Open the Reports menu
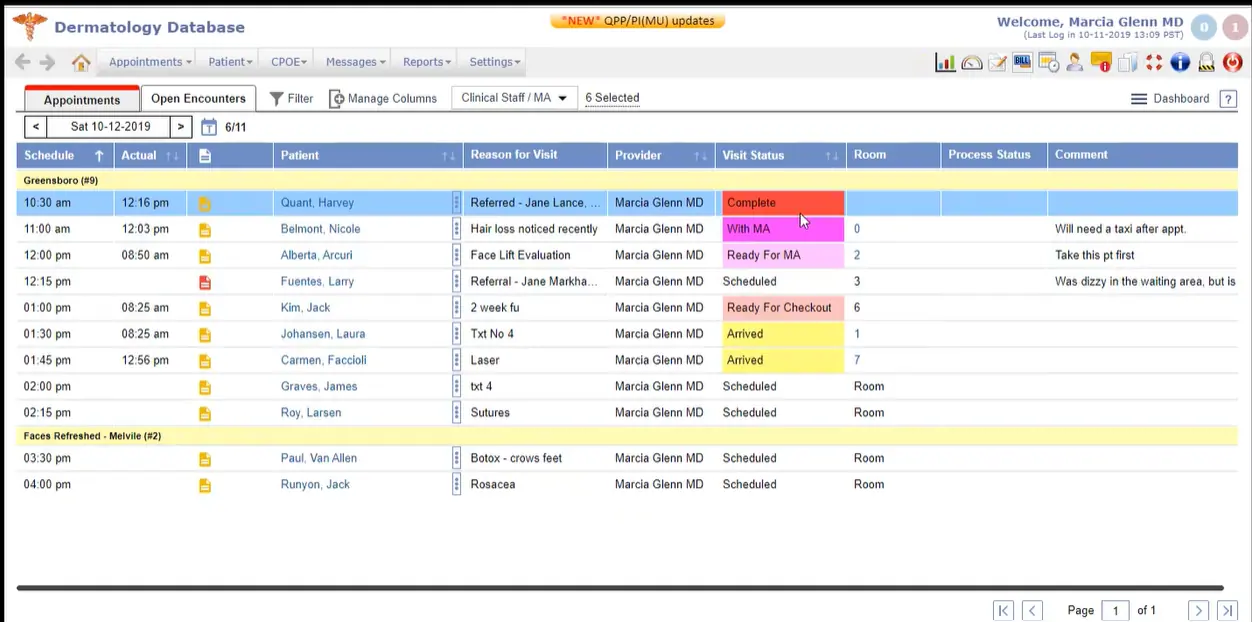Screen dimensions: 1252x622 pyautogui.click(x=424, y=61)
